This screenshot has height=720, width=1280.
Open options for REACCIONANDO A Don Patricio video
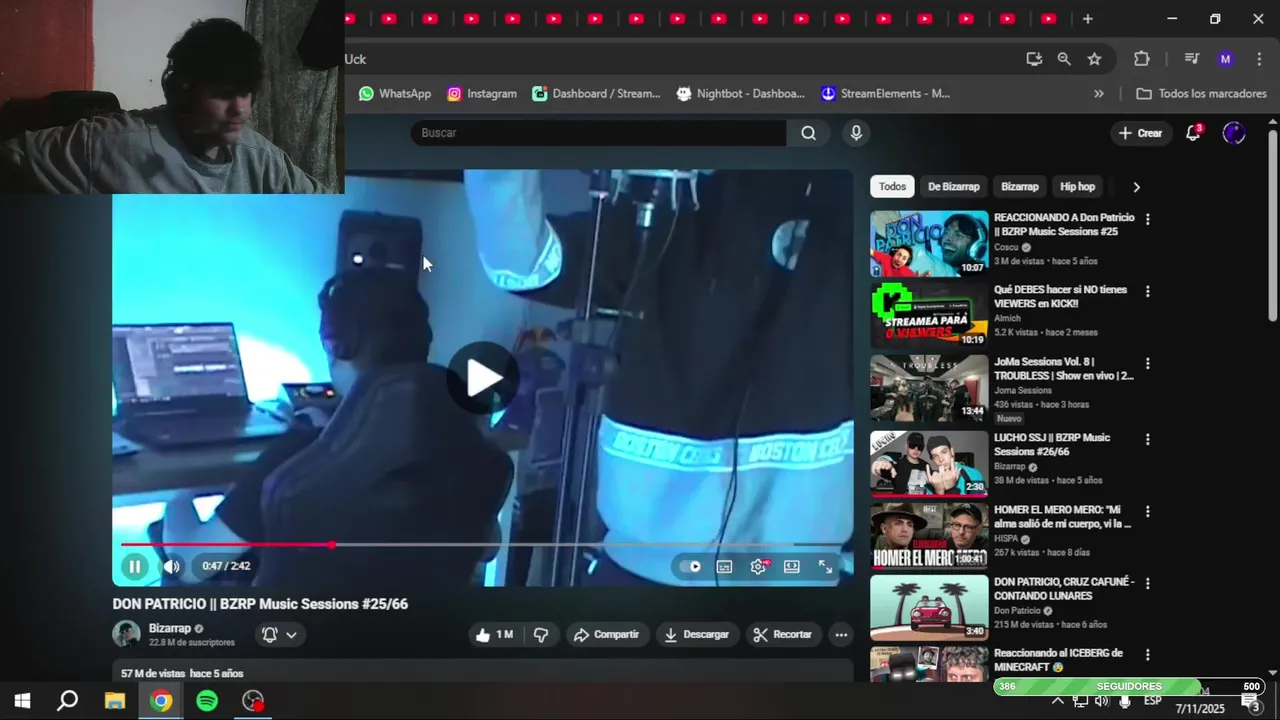pos(1147,219)
